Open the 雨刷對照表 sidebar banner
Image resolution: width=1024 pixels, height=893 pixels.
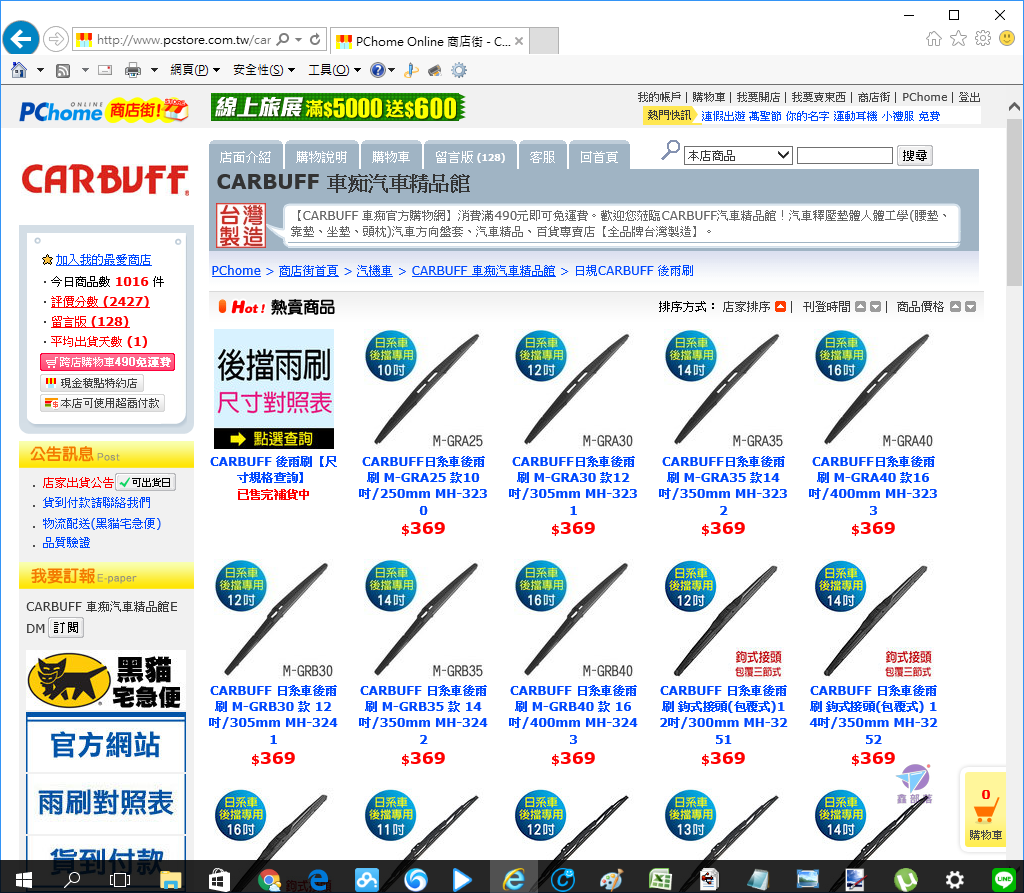click(x=106, y=804)
